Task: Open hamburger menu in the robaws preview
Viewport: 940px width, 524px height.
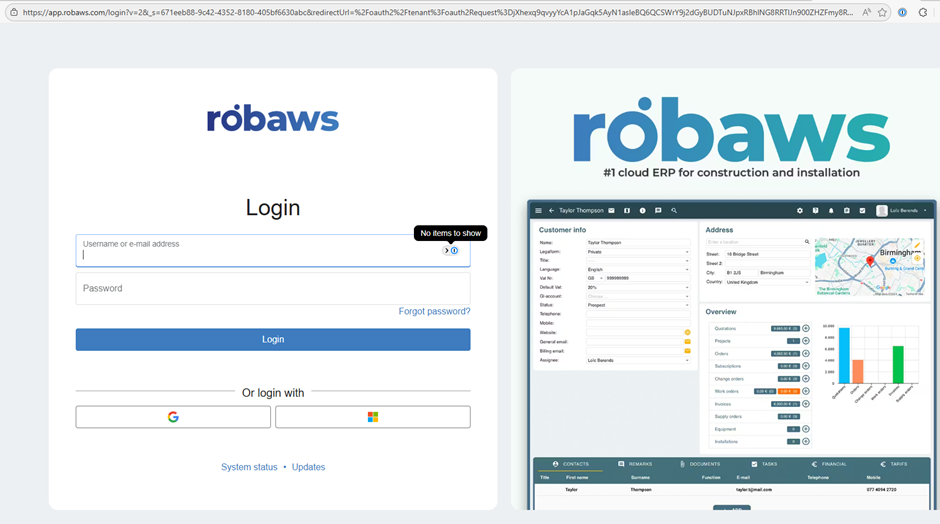Action: (538, 210)
